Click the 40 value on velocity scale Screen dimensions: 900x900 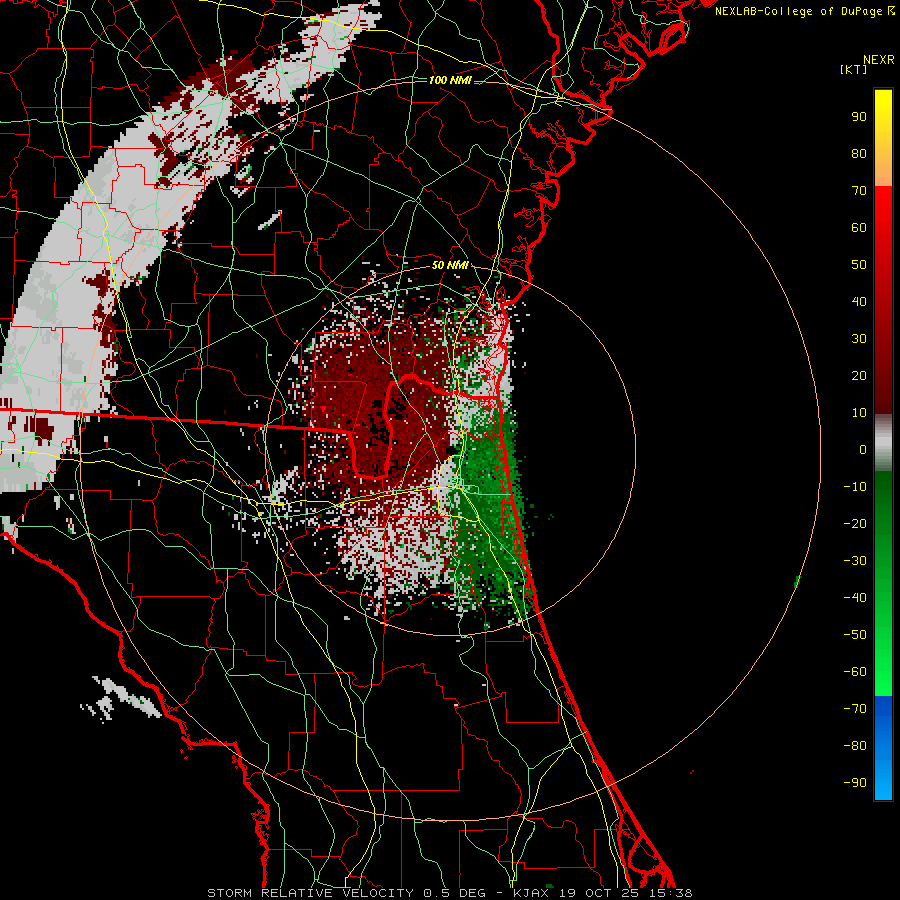click(x=859, y=302)
